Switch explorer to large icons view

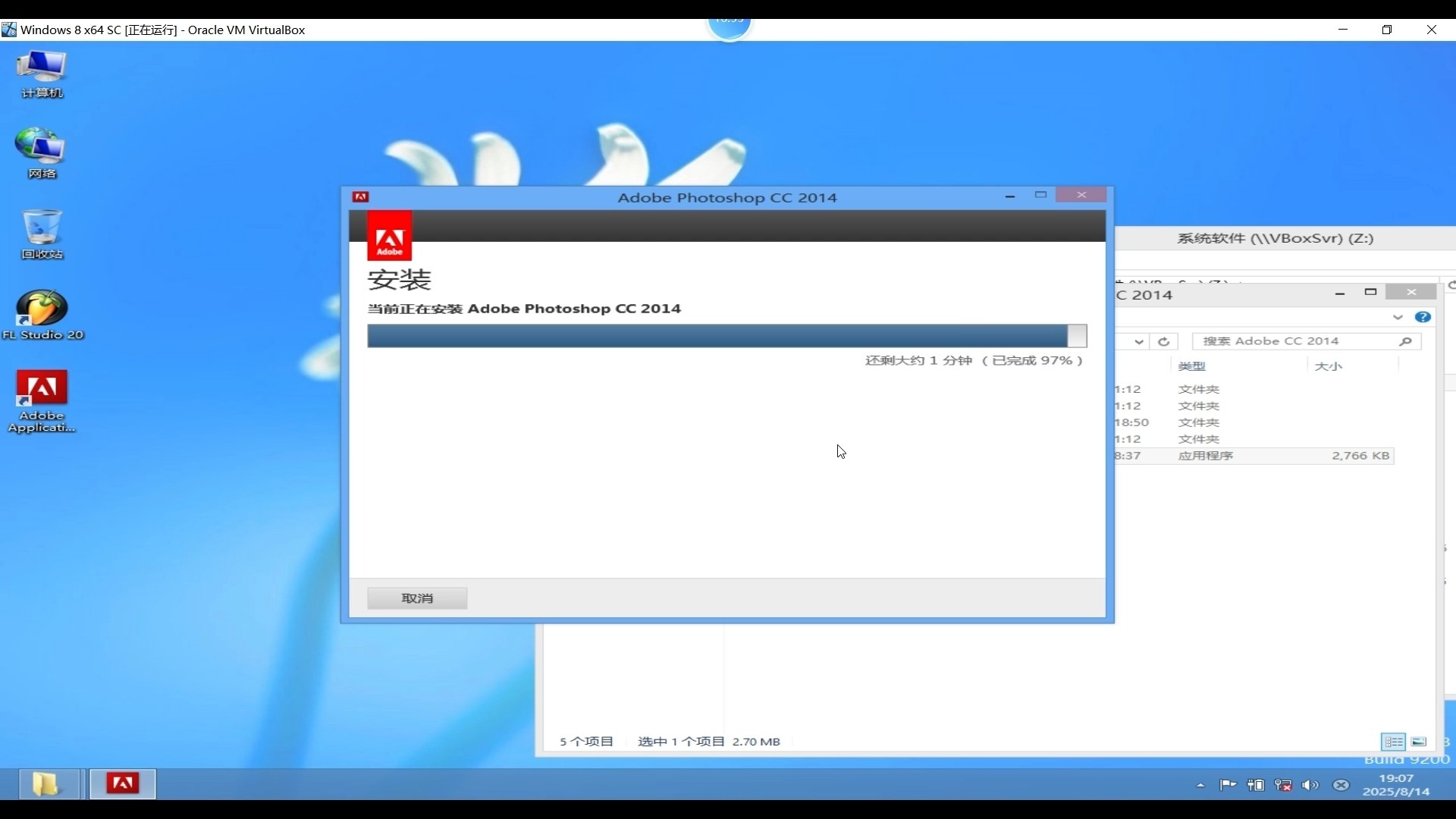pyautogui.click(x=1419, y=742)
